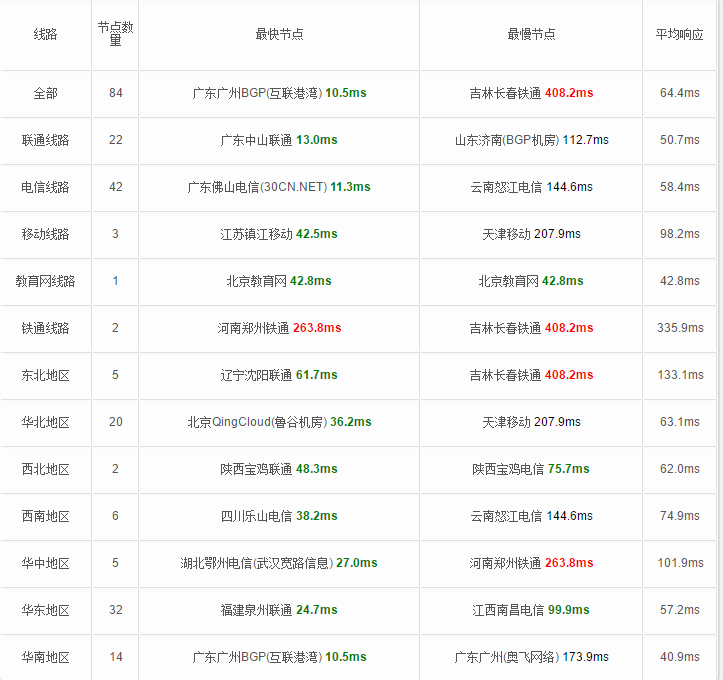Click the 最慢节点 column header
The height and width of the screenshot is (680, 723).
[x=531, y=34]
